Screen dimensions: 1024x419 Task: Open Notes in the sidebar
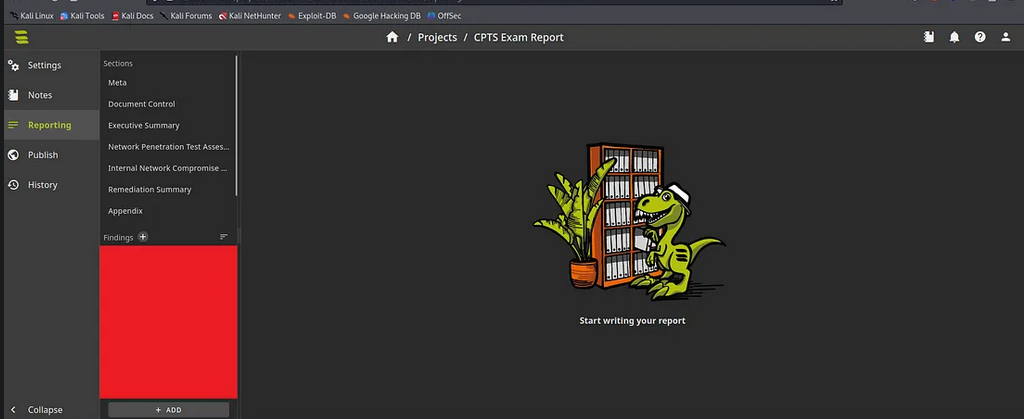point(51,95)
